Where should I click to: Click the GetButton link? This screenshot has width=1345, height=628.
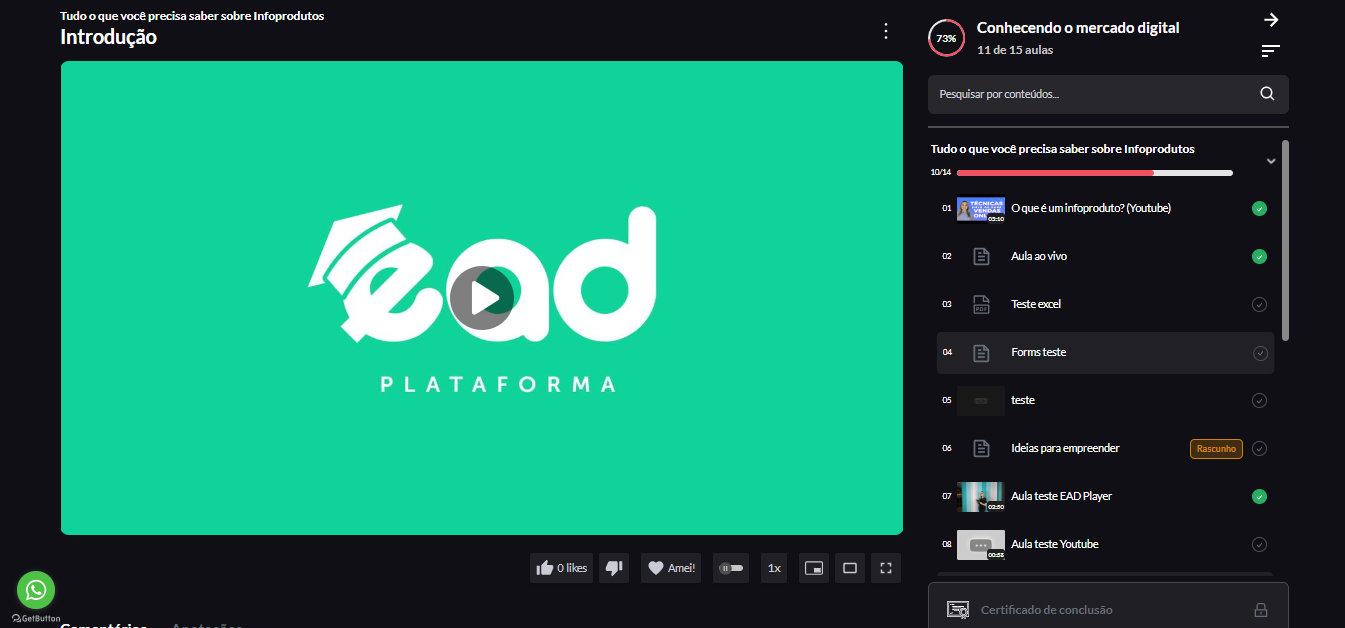coord(36,619)
